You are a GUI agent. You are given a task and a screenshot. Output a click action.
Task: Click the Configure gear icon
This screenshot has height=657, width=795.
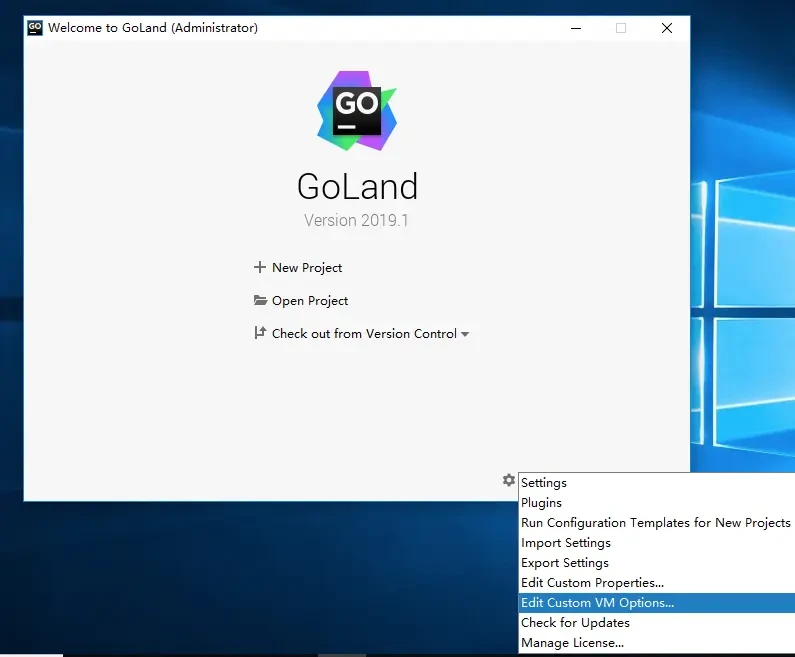[x=508, y=481]
